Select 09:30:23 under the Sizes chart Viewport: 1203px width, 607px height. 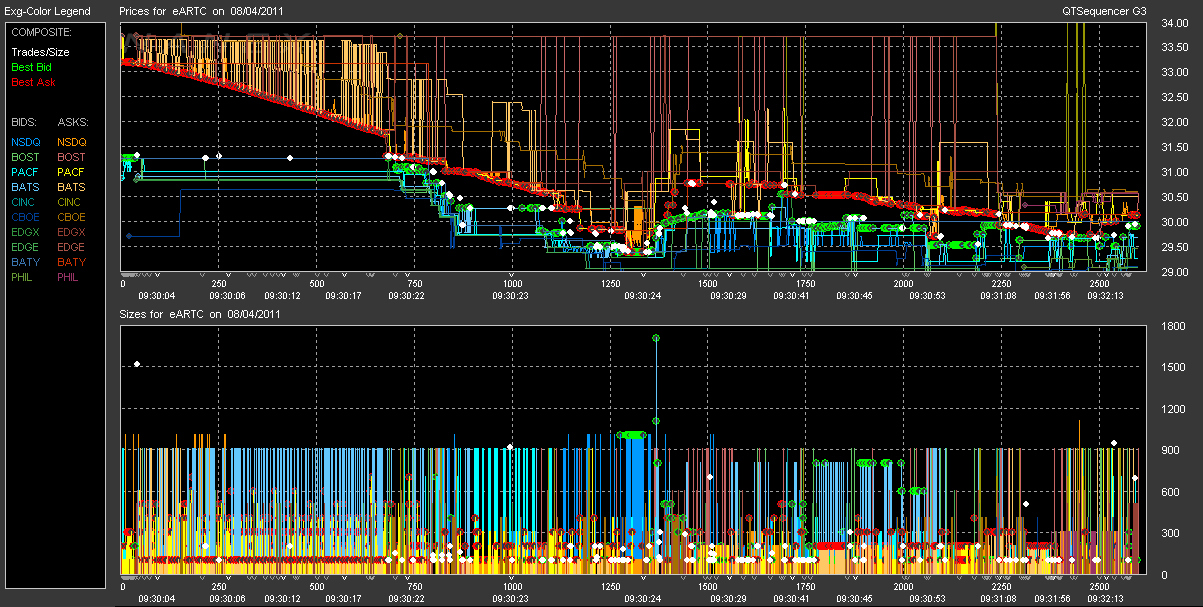pos(512,599)
